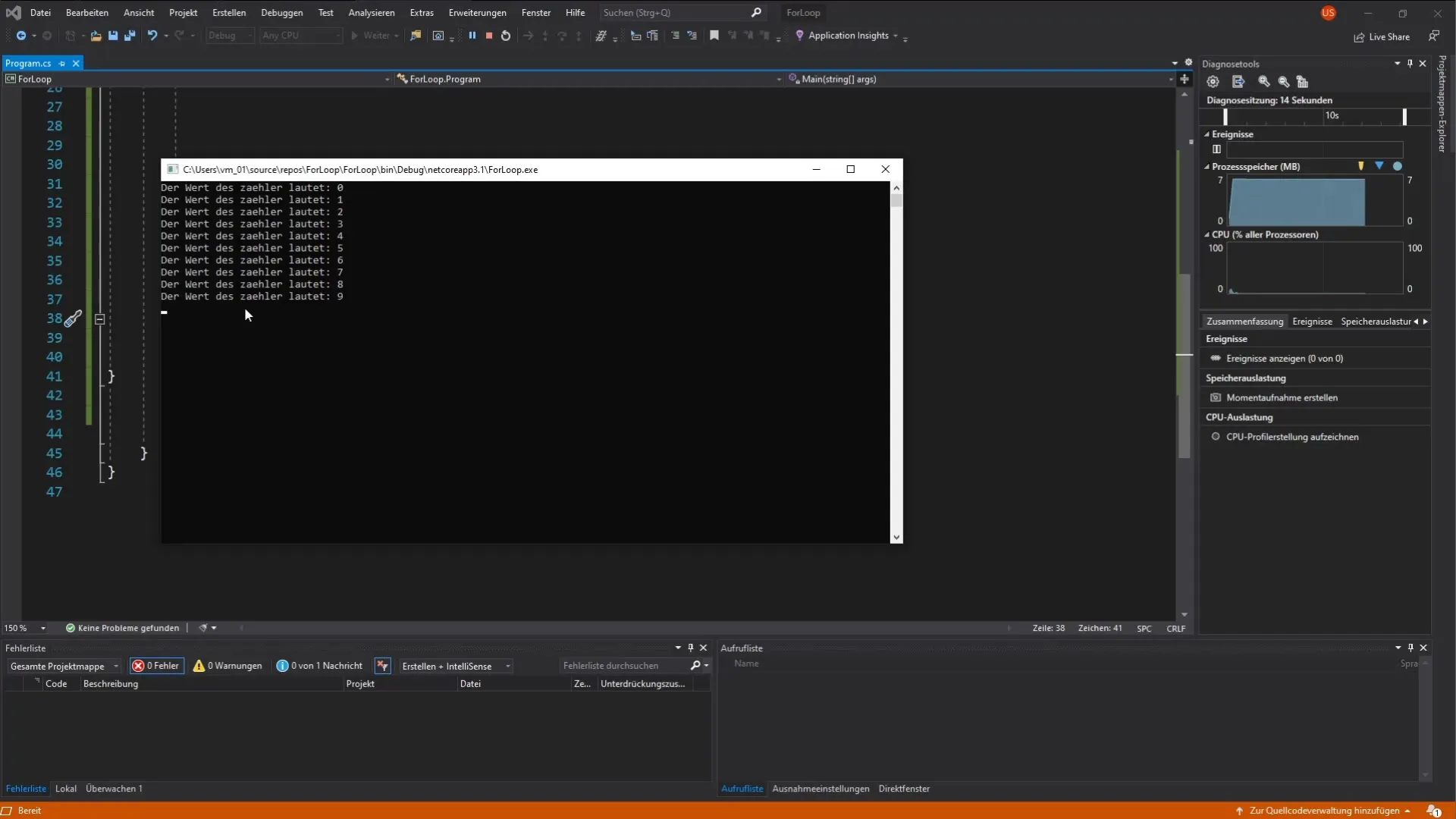Click the split editor icon above scrollbar
This screenshot has width=1456, height=819.
coord(1184,79)
